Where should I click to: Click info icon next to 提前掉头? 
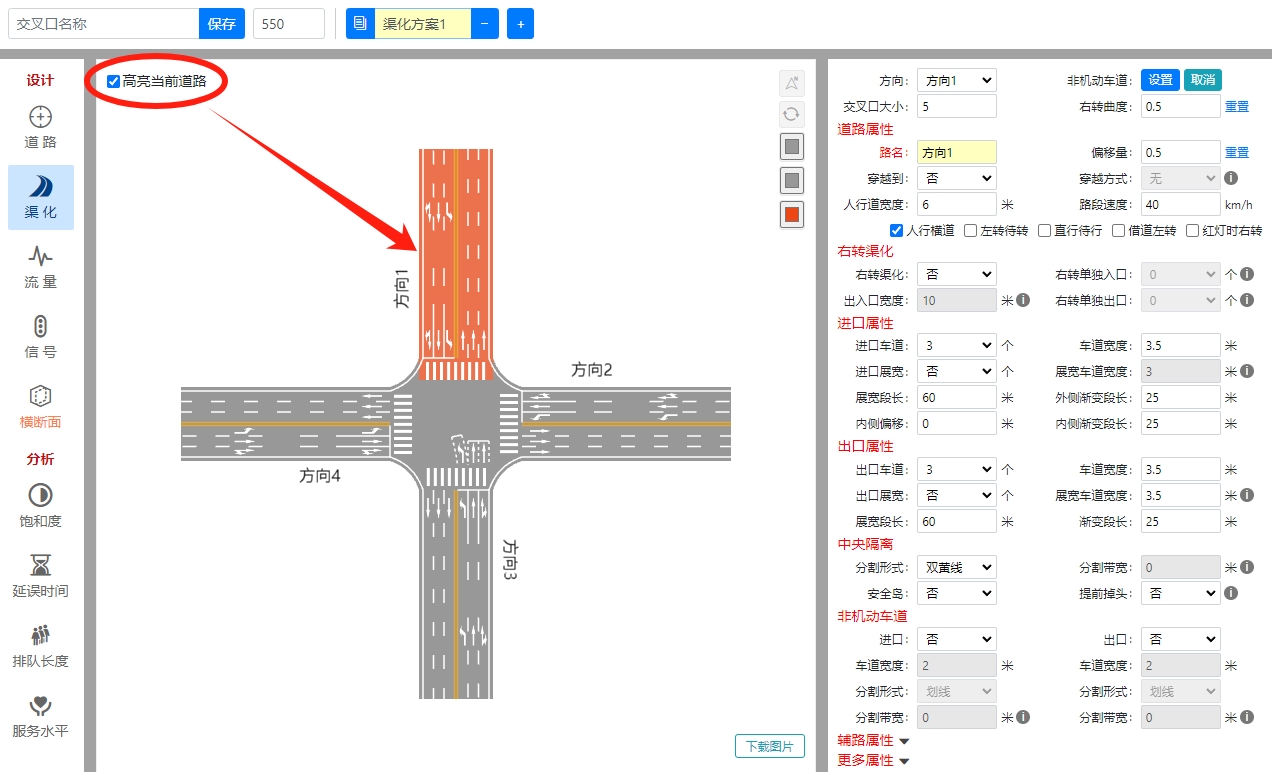click(x=1231, y=593)
